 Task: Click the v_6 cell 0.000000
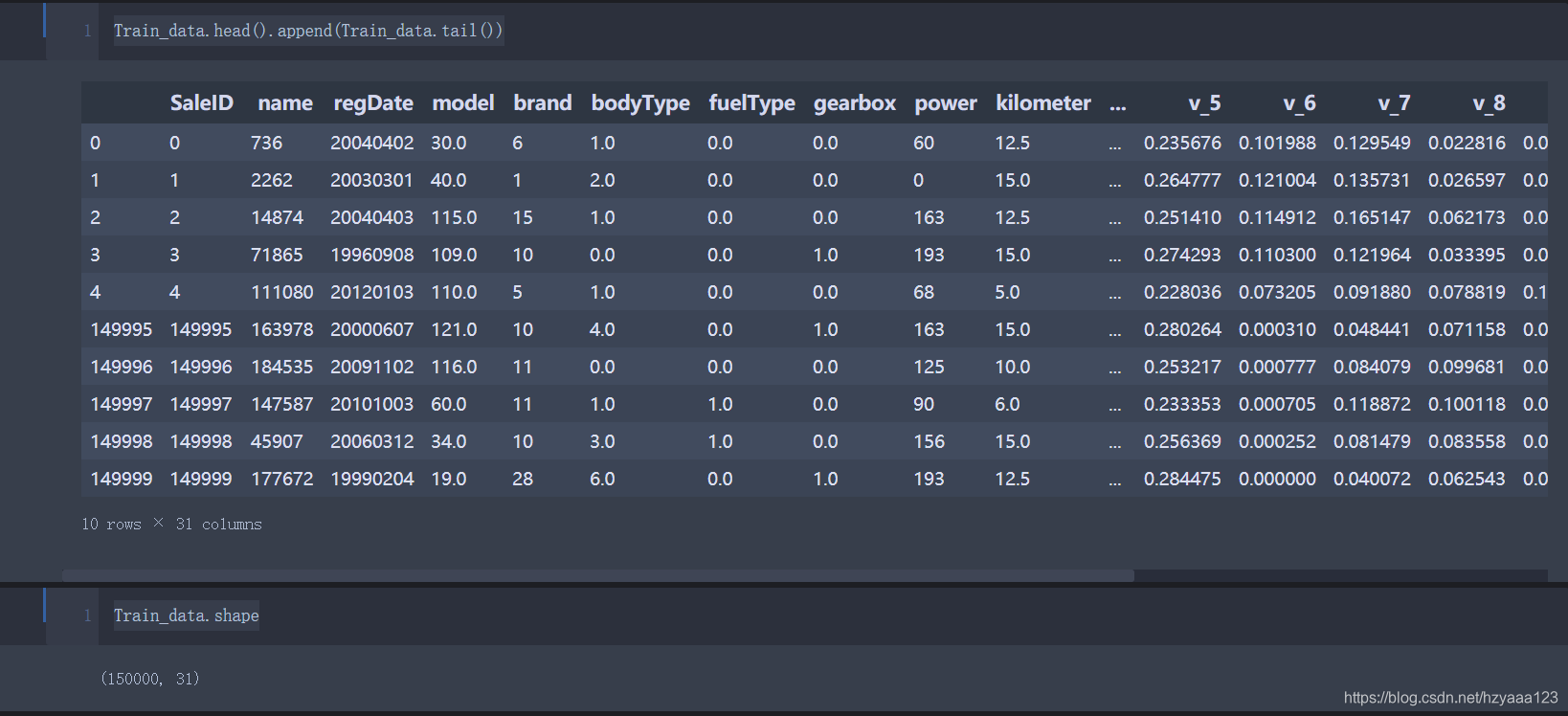tap(1277, 479)
